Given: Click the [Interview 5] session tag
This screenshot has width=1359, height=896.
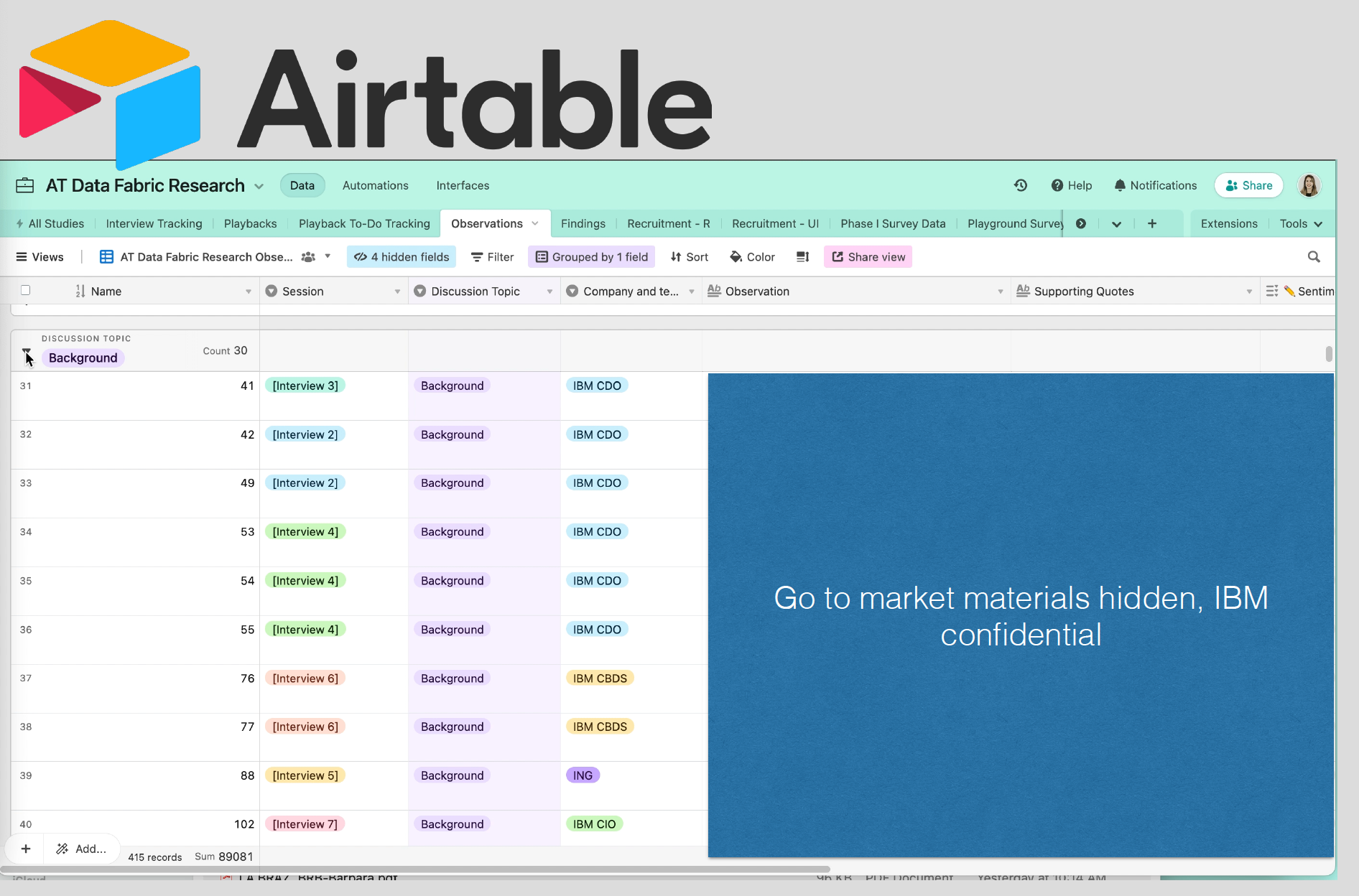Looking at the screenshot, I should (305, 775).
